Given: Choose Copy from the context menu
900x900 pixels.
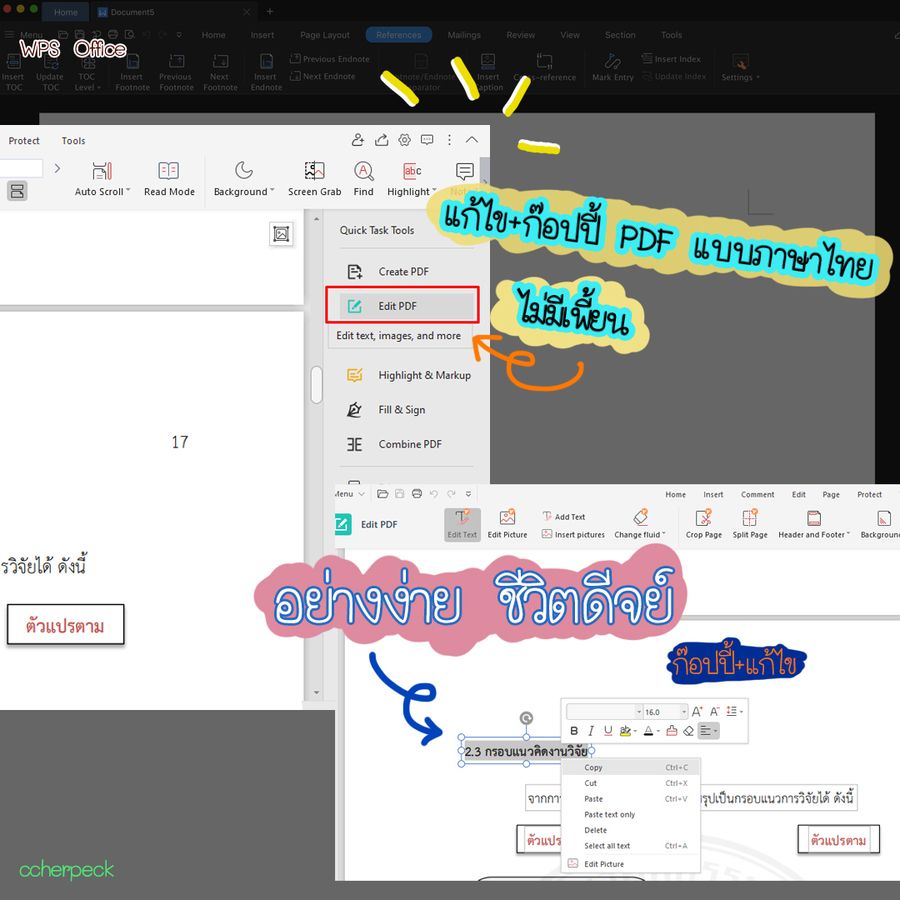Looking at the screenshot, I should 630,767.
